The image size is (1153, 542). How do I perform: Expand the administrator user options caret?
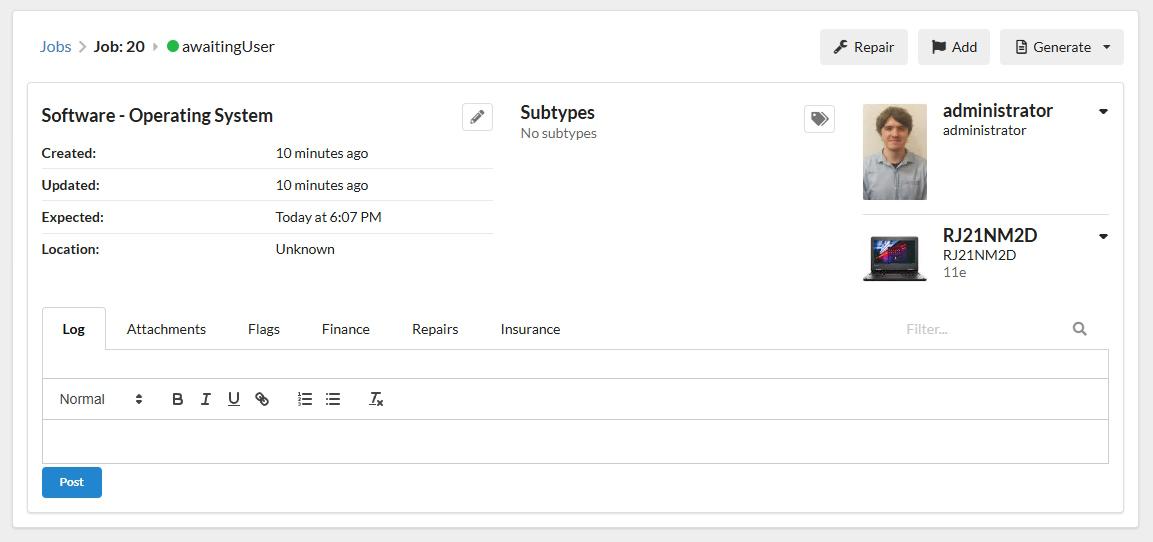(x=1103, y=112)
